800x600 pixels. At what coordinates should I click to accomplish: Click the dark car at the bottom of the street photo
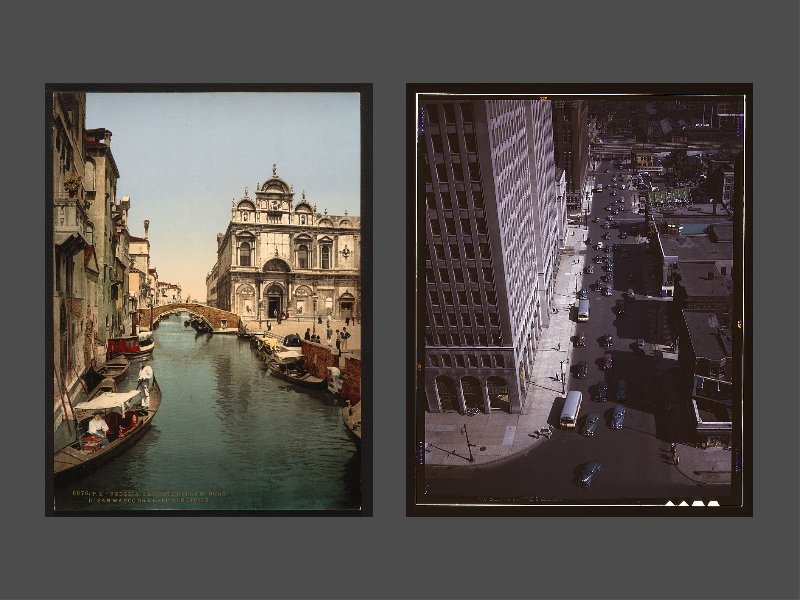[x=589, y=472]
